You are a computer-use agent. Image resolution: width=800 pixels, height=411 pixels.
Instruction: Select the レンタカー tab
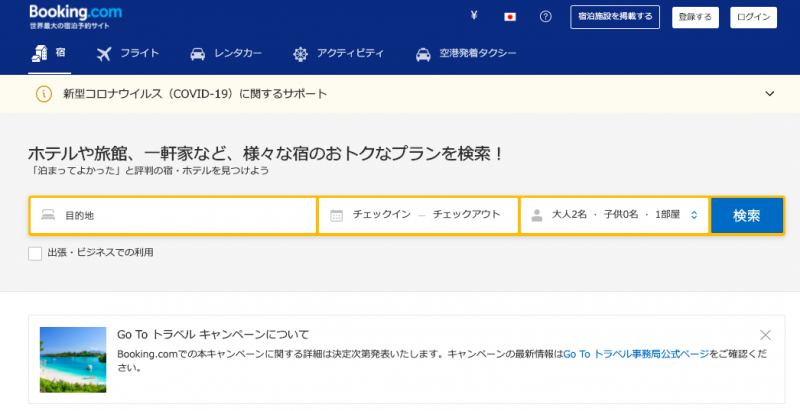226,53
